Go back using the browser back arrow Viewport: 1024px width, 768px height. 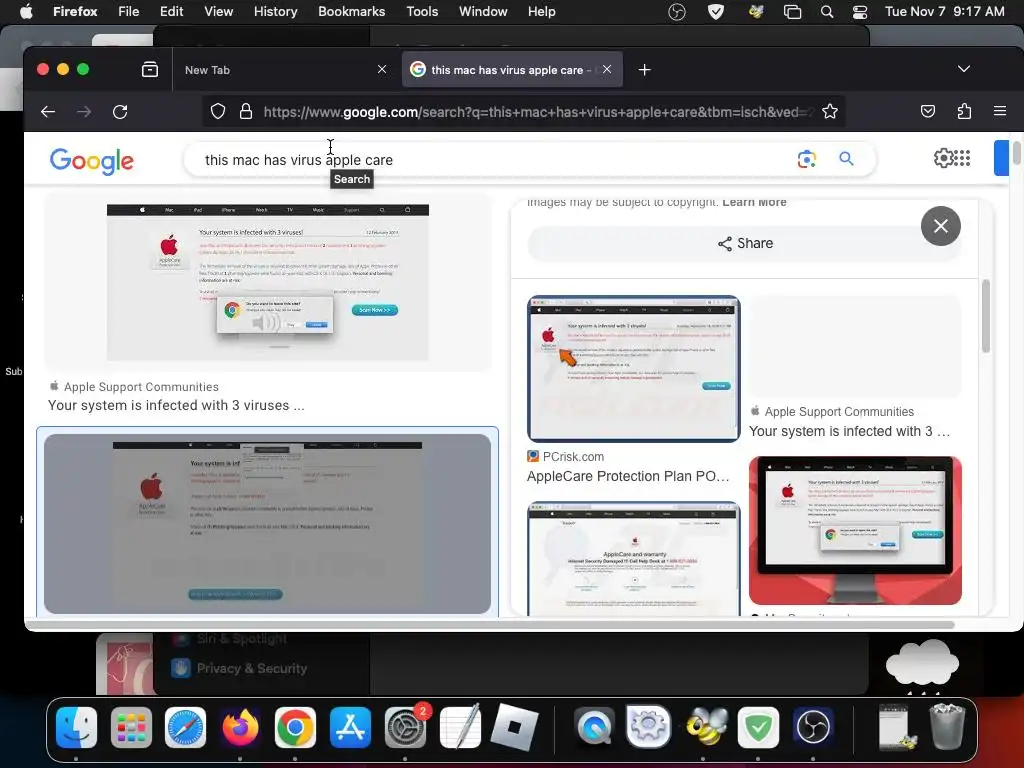click(48, 112)
